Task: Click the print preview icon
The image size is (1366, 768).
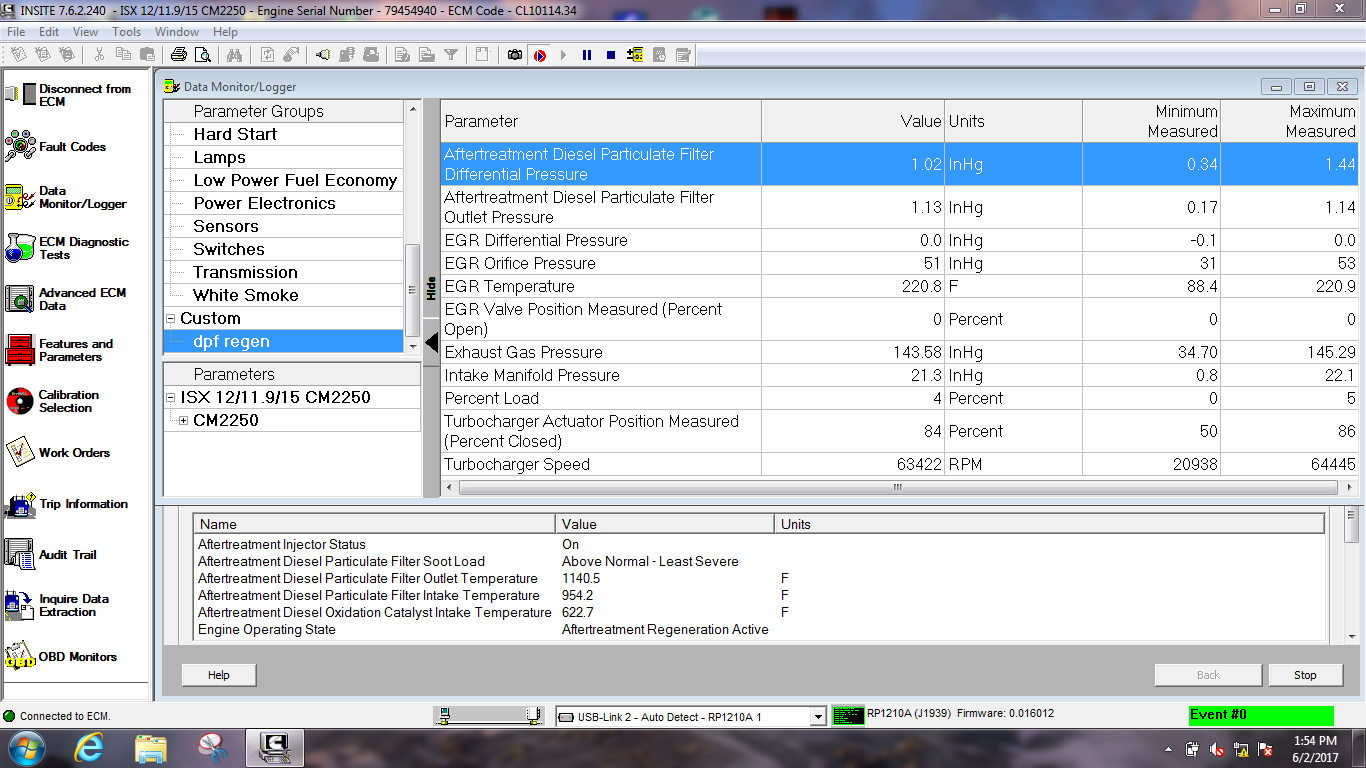Action: pos(202,55)
